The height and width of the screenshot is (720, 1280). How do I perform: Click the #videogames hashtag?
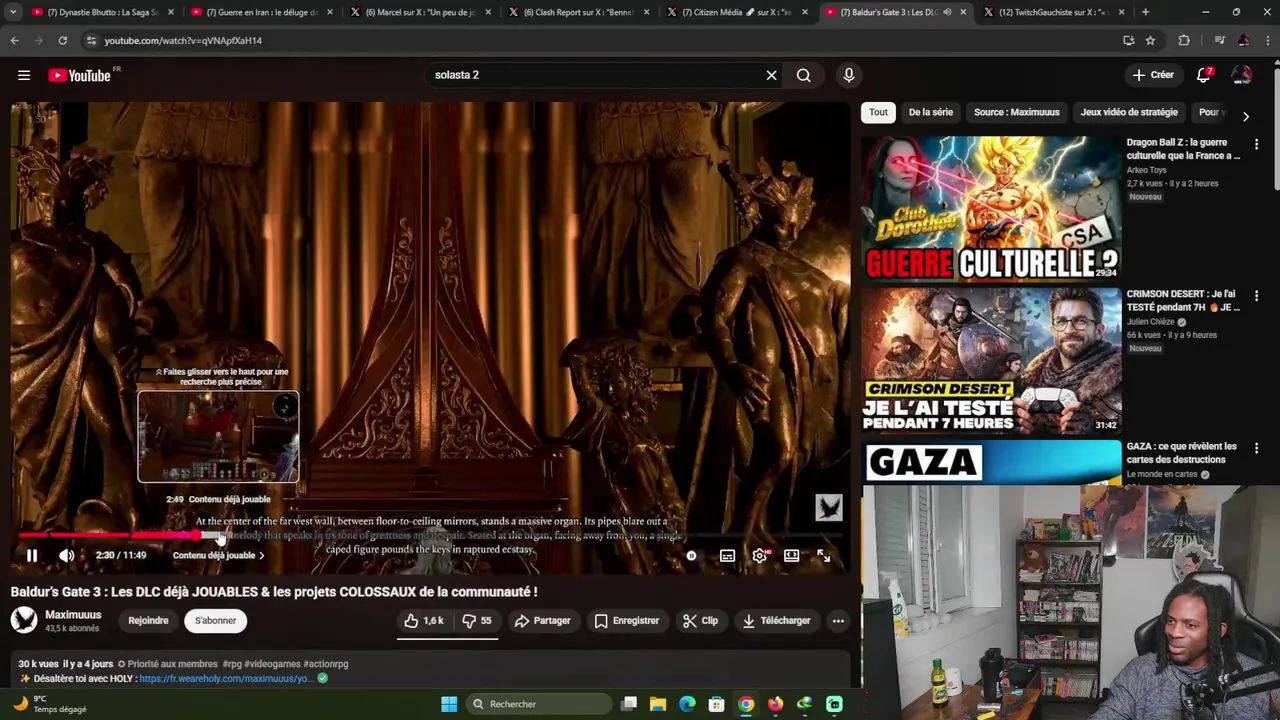[273, 664]
